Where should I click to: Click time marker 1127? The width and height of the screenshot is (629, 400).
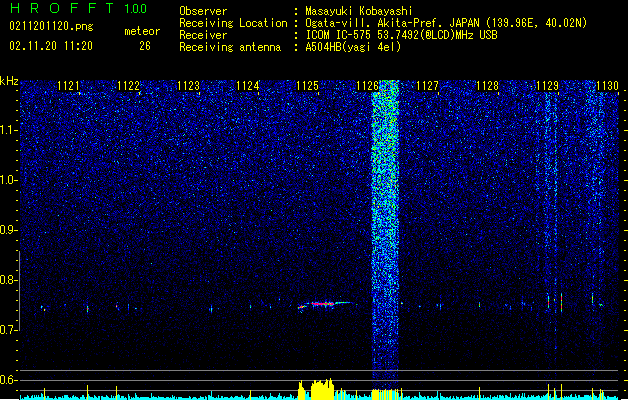(x=428, y=86)
